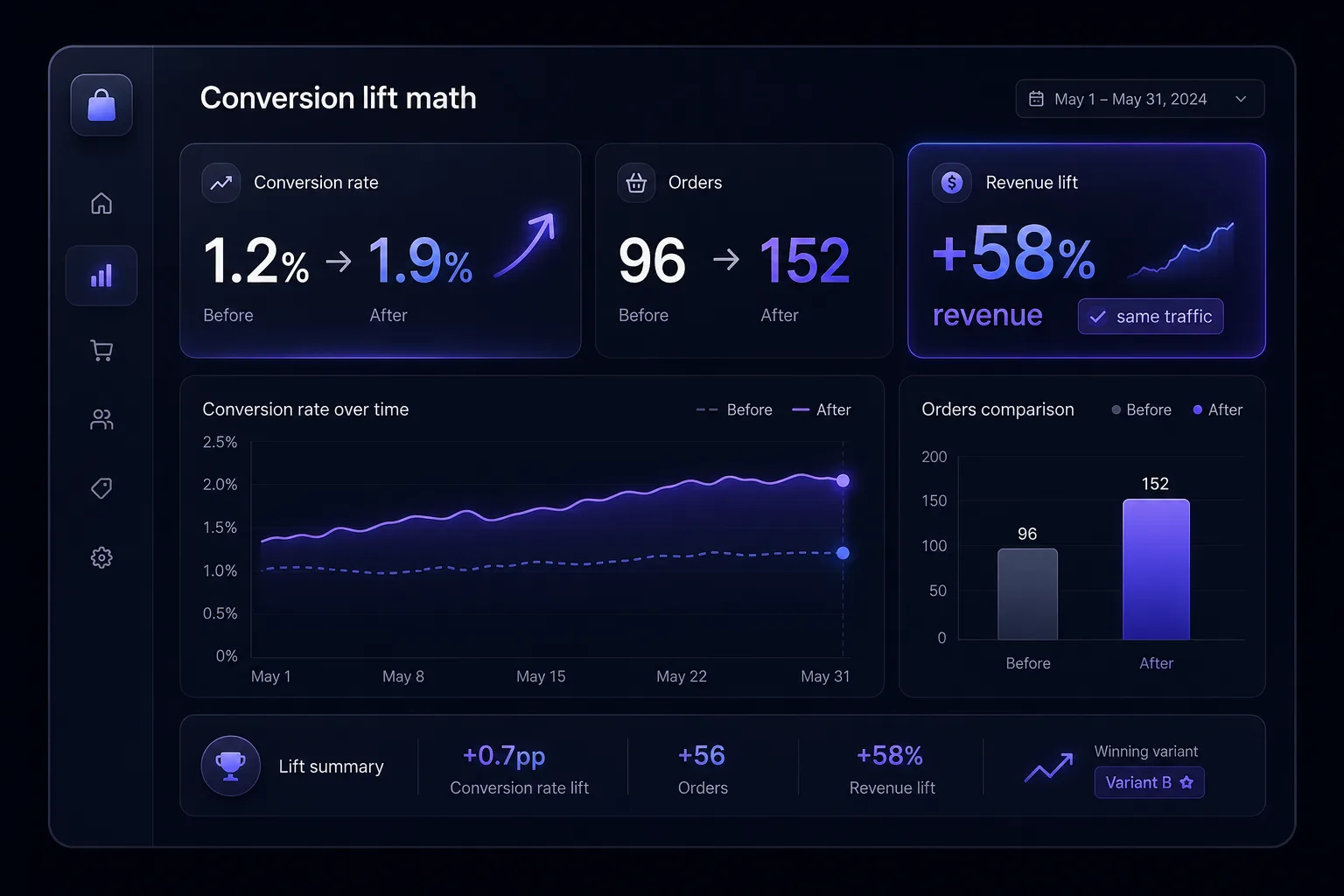The image size is (1344, 896).
Task: Select the bar chart analytics sidebar icon
Action: [x=101, y=276]
